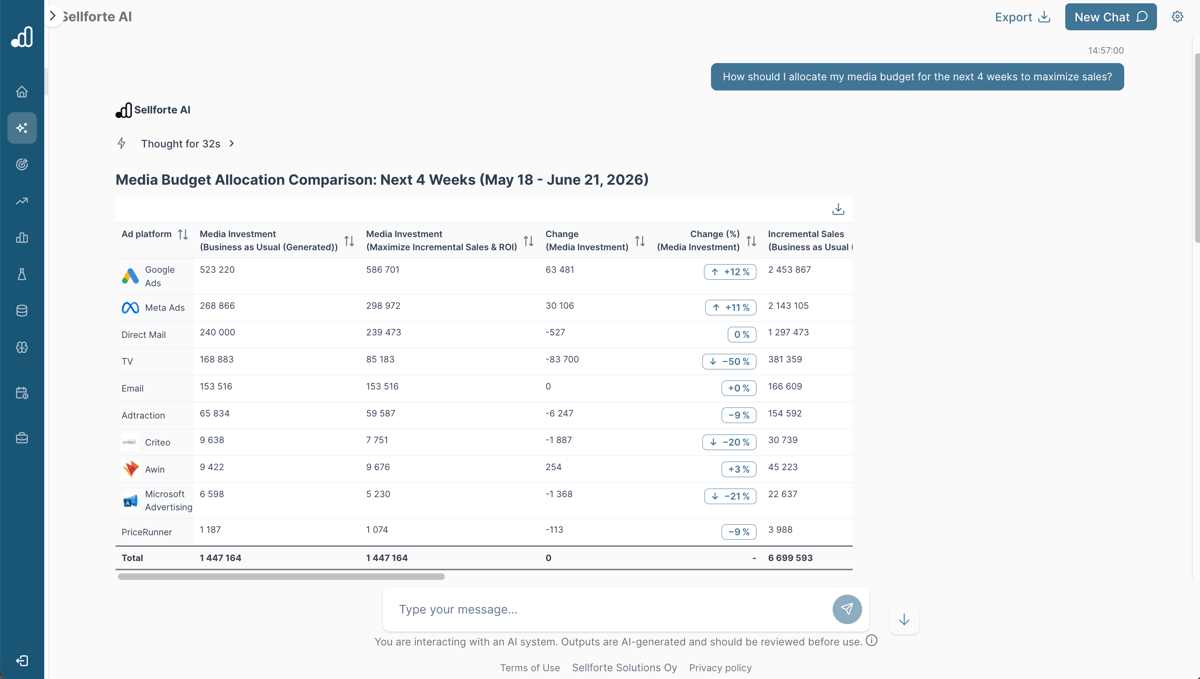This screenshot has height=679, width=1200.
Task: Click the user question message bubble
Action: coord(917,77)
